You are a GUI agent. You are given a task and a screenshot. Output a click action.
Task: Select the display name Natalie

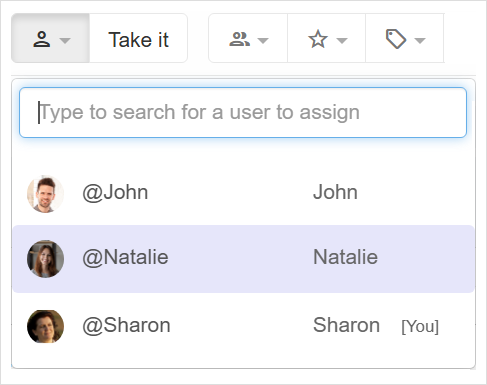pyautogui.click(x=345, y=257)
